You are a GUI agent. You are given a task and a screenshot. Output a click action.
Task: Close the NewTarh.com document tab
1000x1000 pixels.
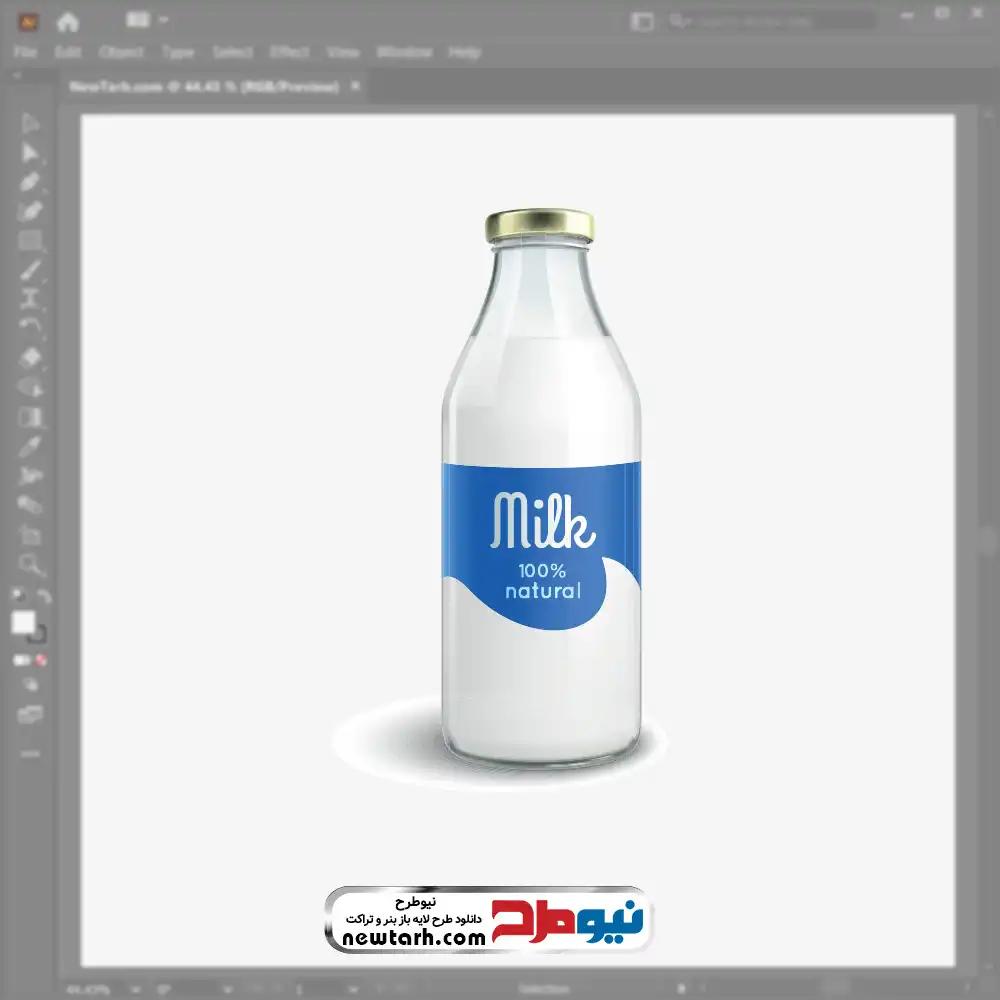356,87
